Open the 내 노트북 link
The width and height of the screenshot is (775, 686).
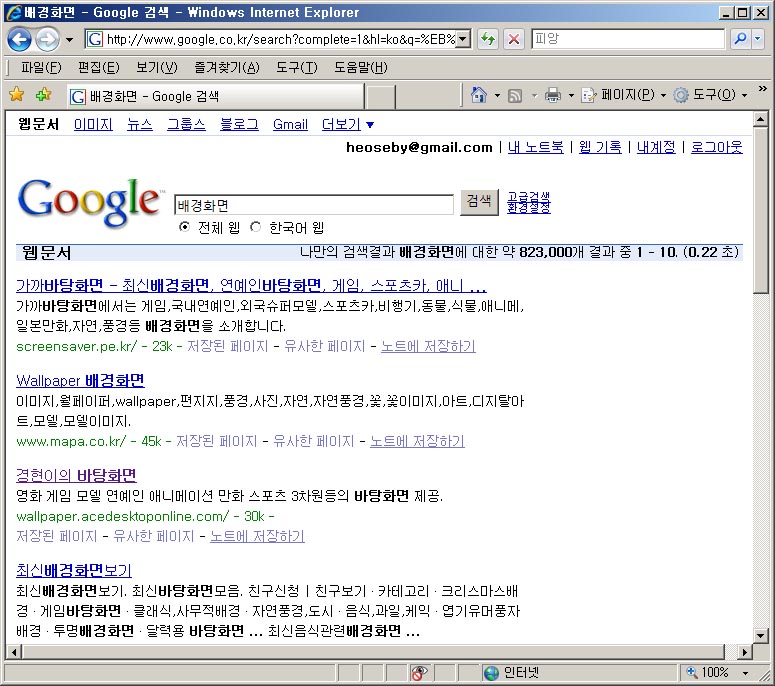[536, 147]
